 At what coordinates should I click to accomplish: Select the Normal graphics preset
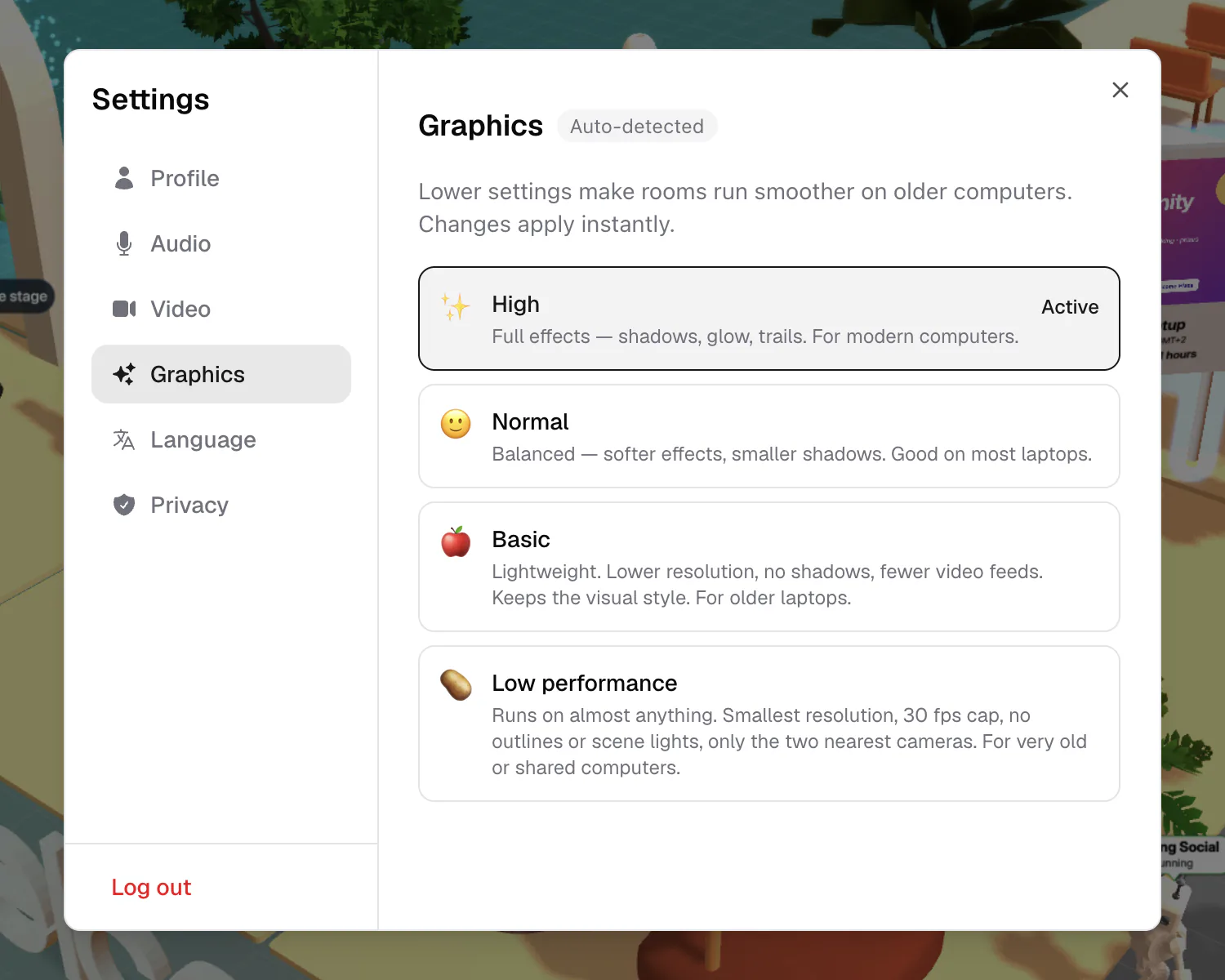coord(769,436)
